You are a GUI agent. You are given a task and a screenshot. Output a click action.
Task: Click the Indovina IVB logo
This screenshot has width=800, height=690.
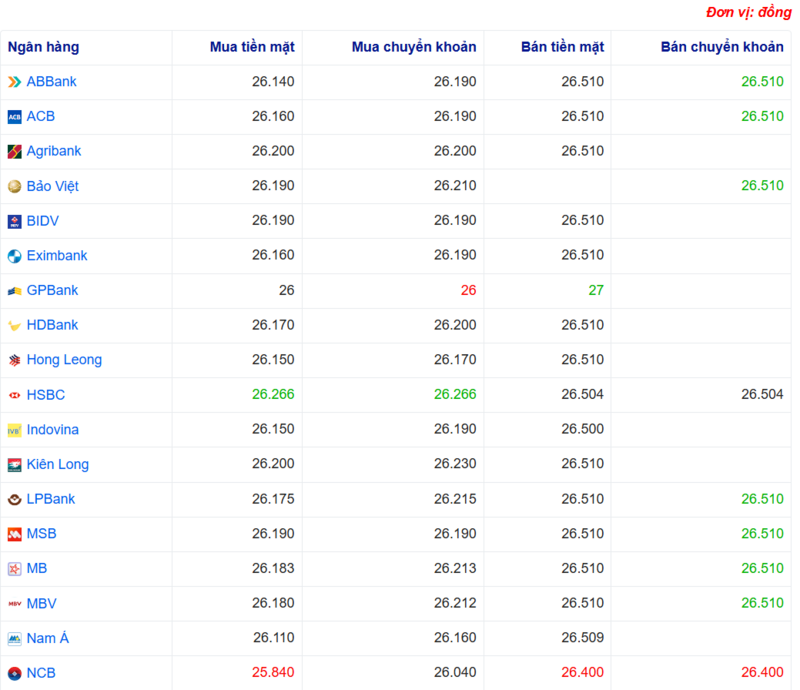[x=14, y=429]
